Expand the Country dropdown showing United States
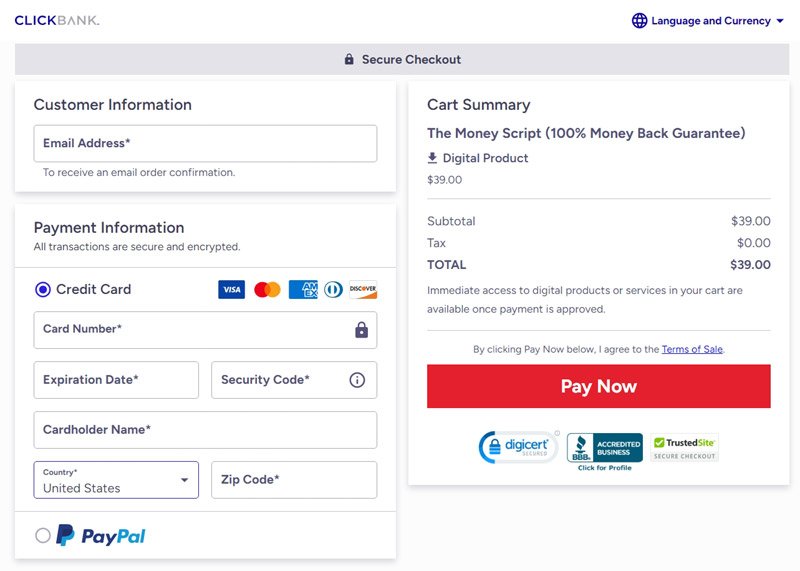The width and height of the screenshot is (800, 571). pos(116,480)
